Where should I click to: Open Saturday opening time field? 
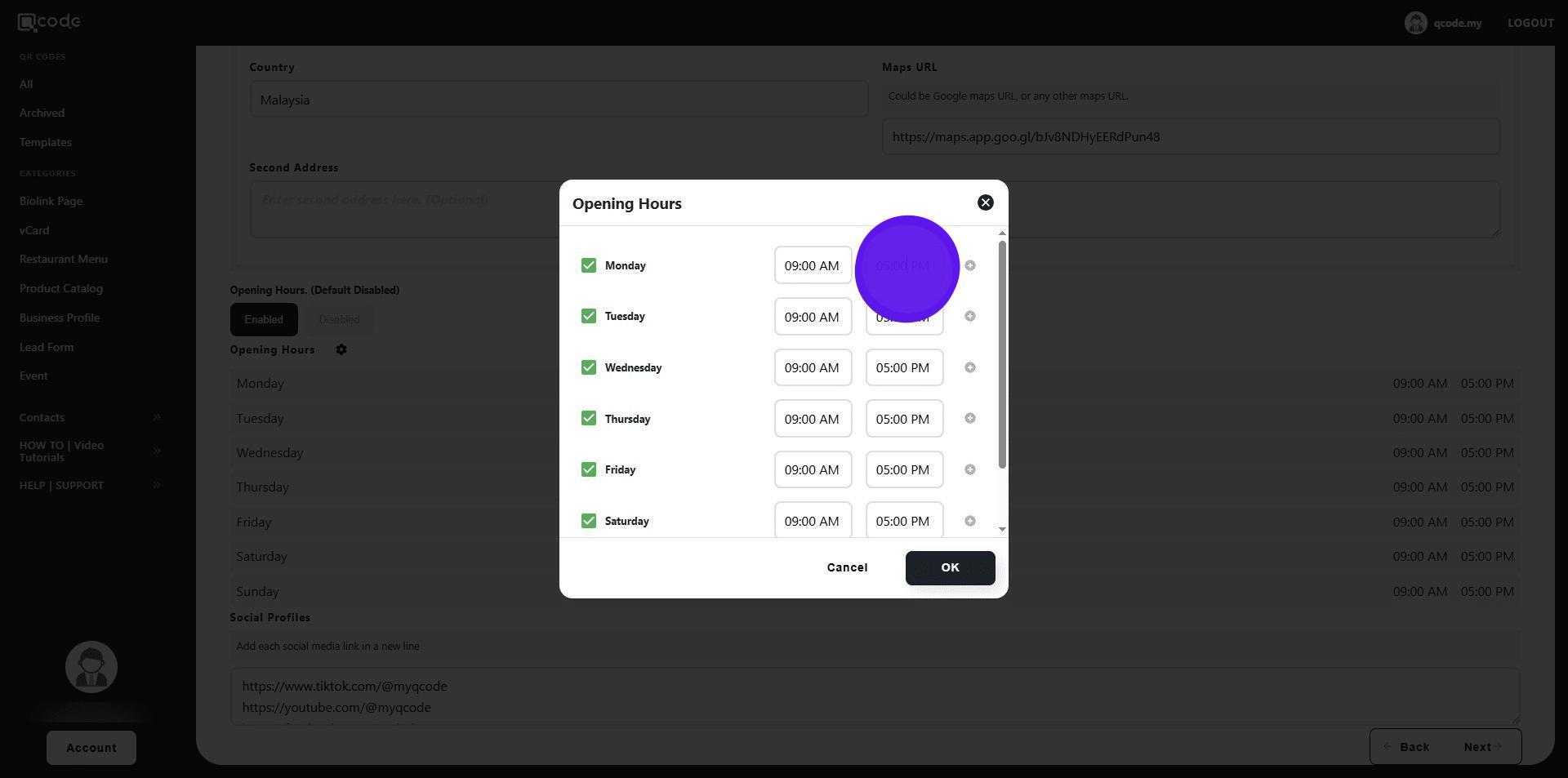coord(813,520)
